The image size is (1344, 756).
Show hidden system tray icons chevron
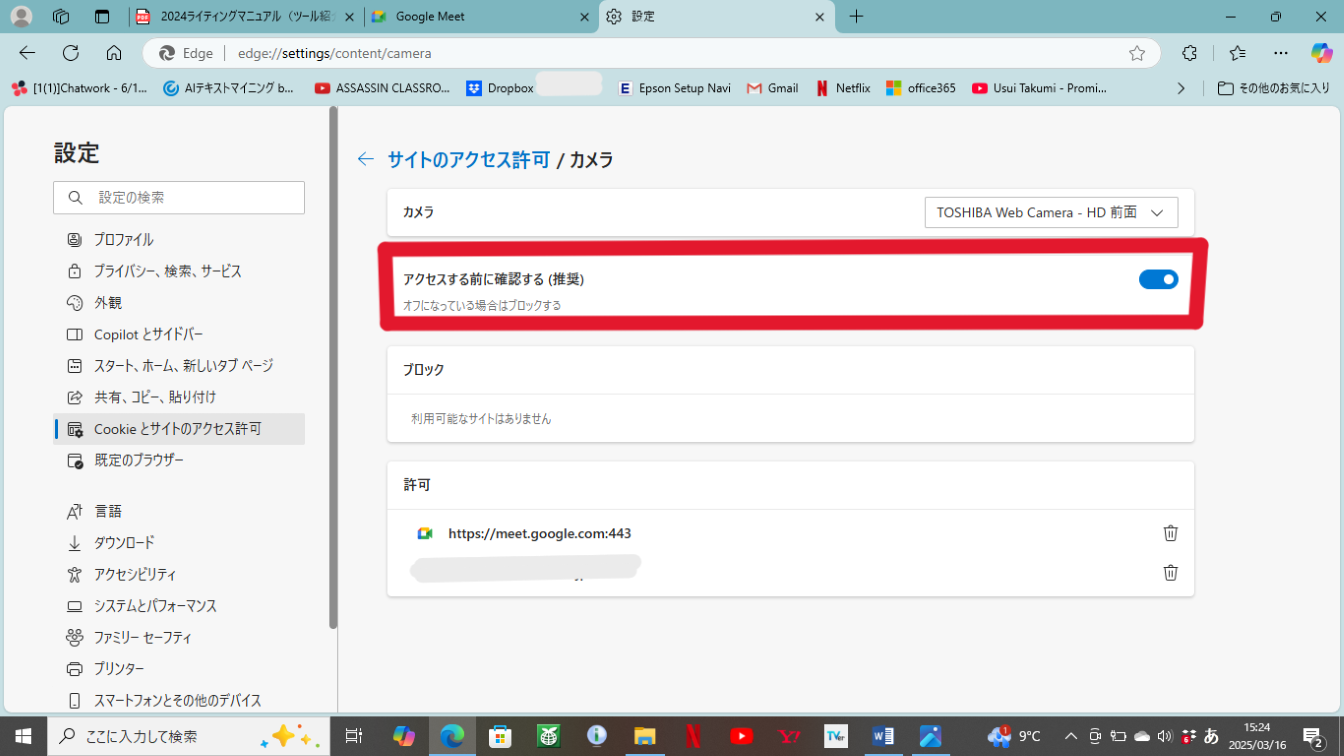pyautogui.click(x=1070, y=736)
